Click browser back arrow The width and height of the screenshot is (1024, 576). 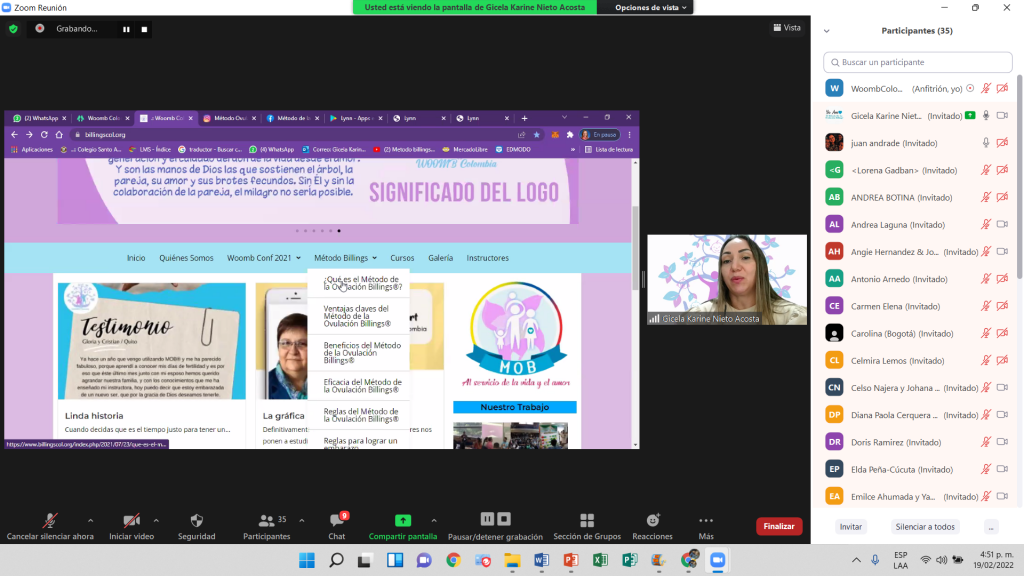[x=14, y=135]
